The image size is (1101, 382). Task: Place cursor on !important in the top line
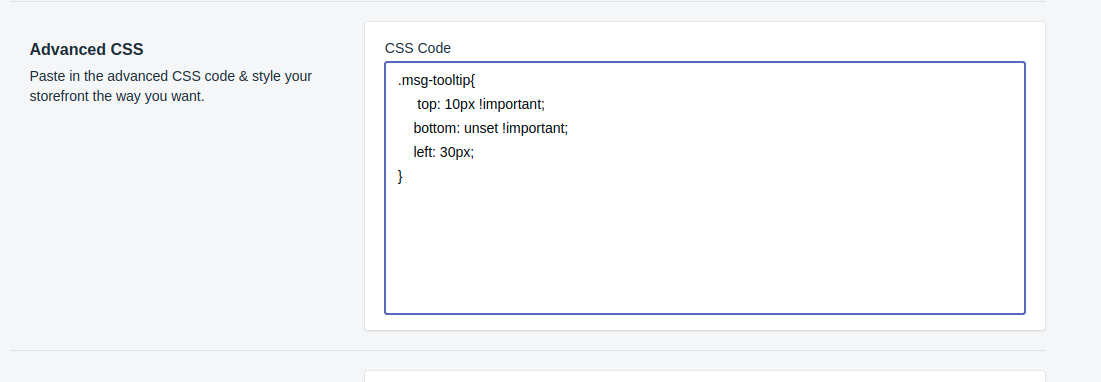(x=512, y=105)
